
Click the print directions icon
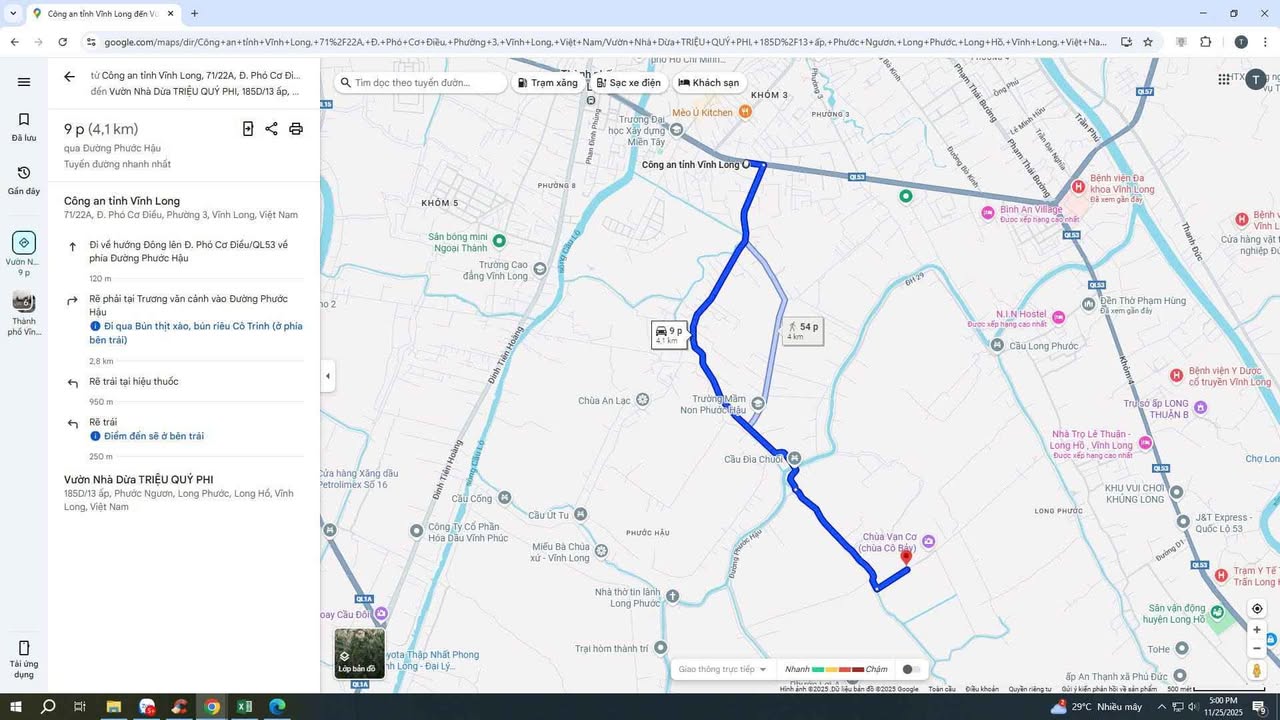tap(296, 128)
